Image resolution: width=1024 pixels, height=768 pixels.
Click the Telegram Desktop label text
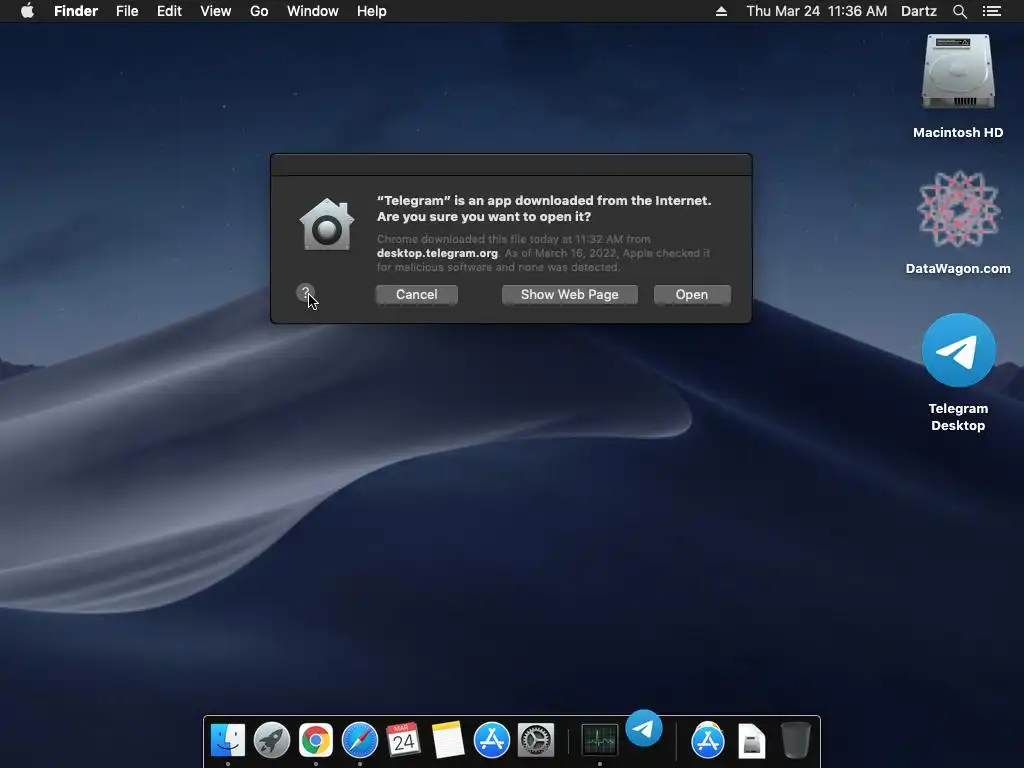(958, 417)
